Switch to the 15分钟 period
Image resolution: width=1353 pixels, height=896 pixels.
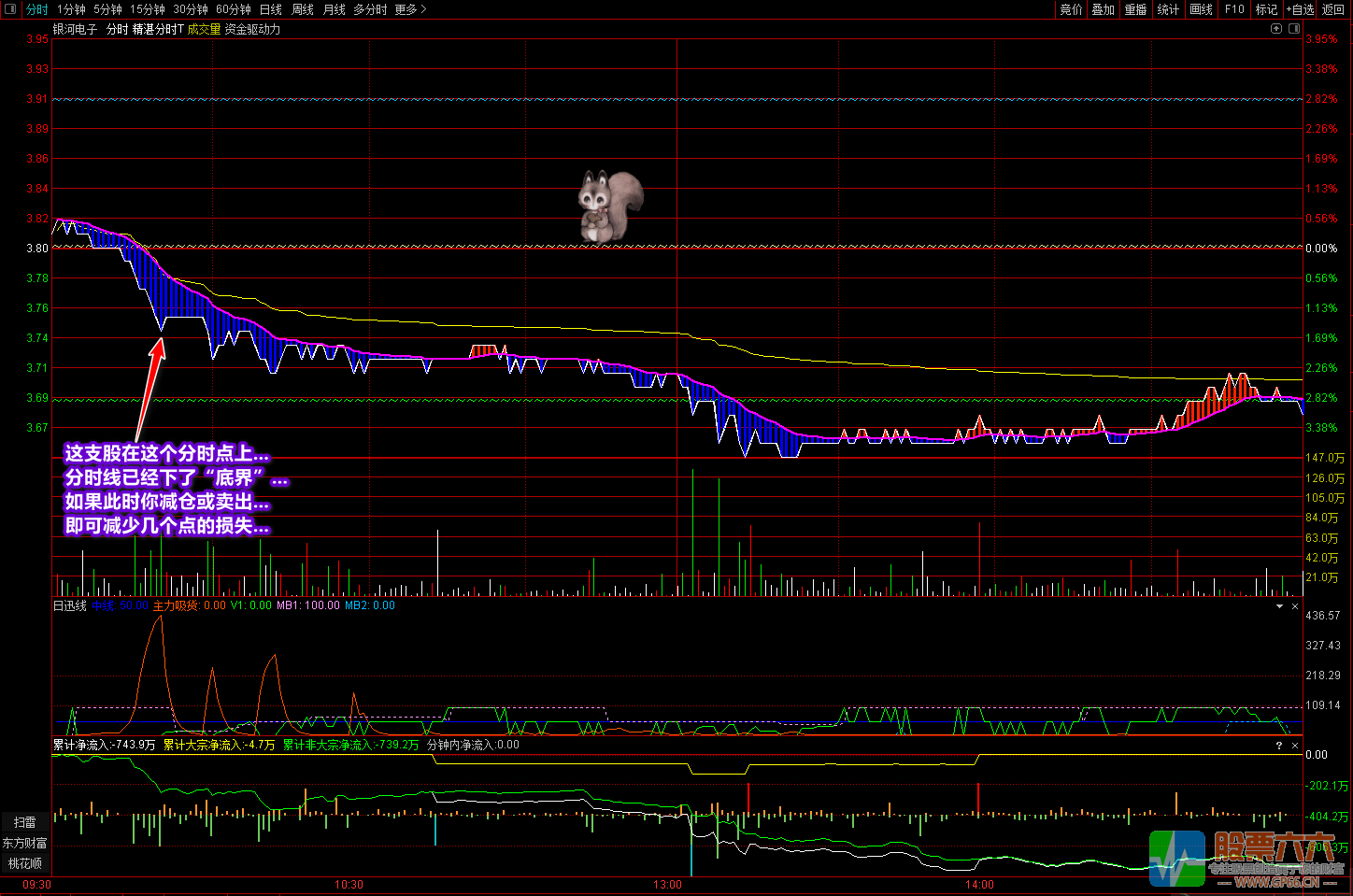[x=148, y=9]
